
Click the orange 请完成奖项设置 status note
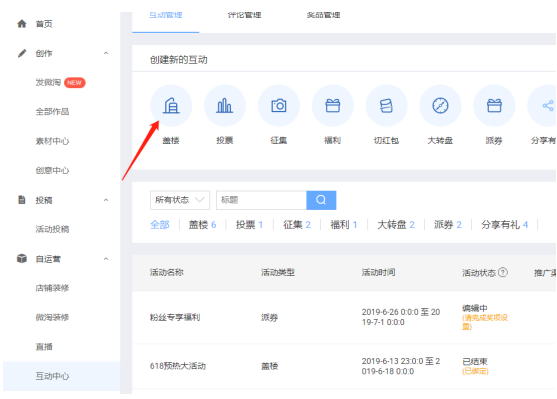point(485,322)
